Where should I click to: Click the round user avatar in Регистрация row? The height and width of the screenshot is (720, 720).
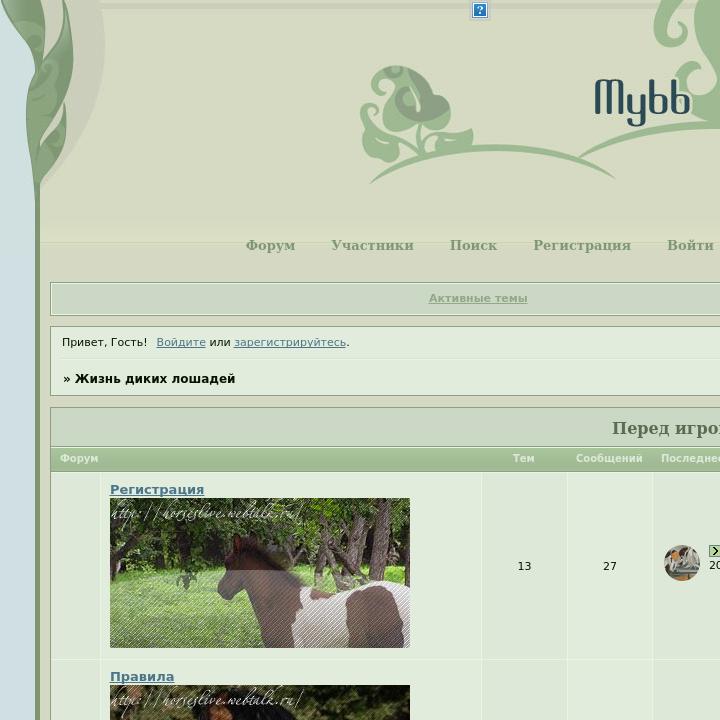682,562
